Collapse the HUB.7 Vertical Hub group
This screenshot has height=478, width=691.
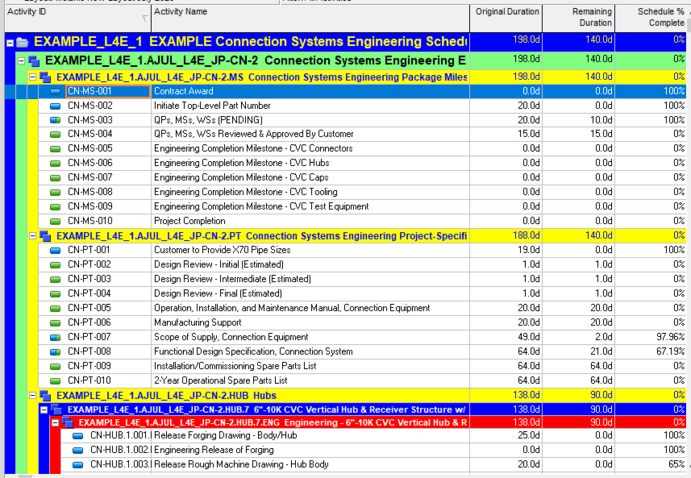coord(44,410)
